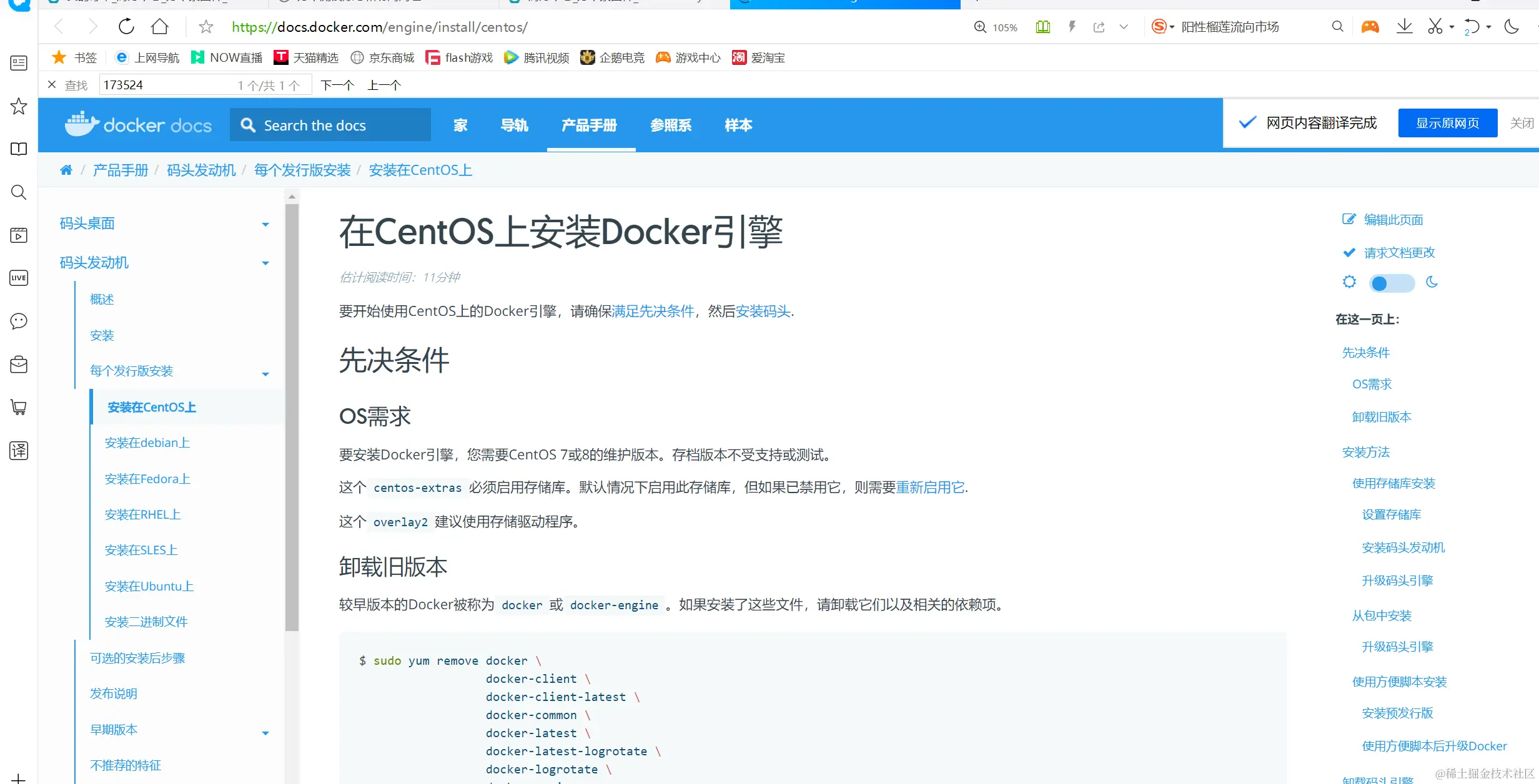Open the 参照系 navigation tab

pyautogui.click(x=670, y=125)
